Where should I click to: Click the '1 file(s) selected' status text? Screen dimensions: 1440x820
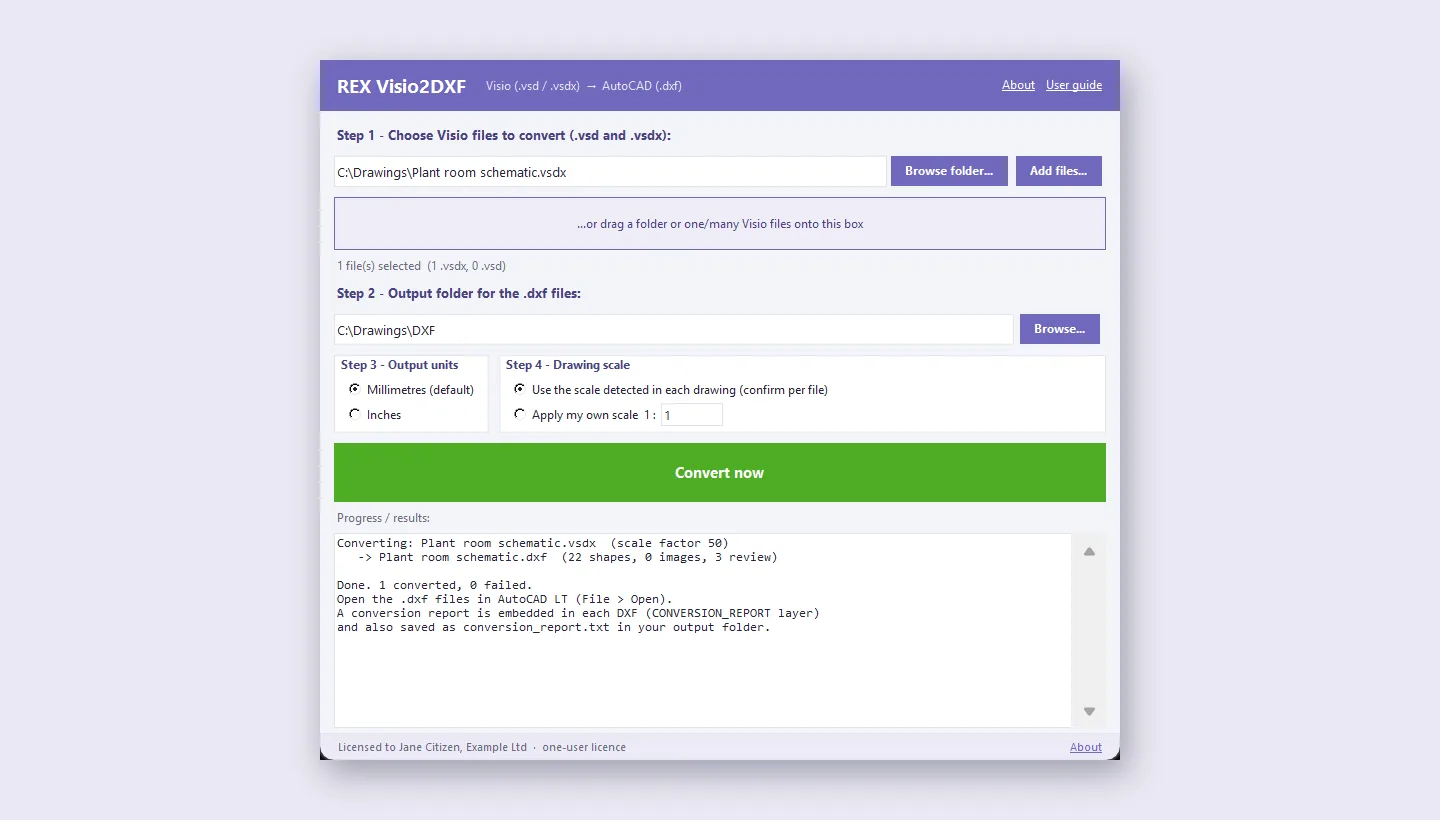(421, 266)
